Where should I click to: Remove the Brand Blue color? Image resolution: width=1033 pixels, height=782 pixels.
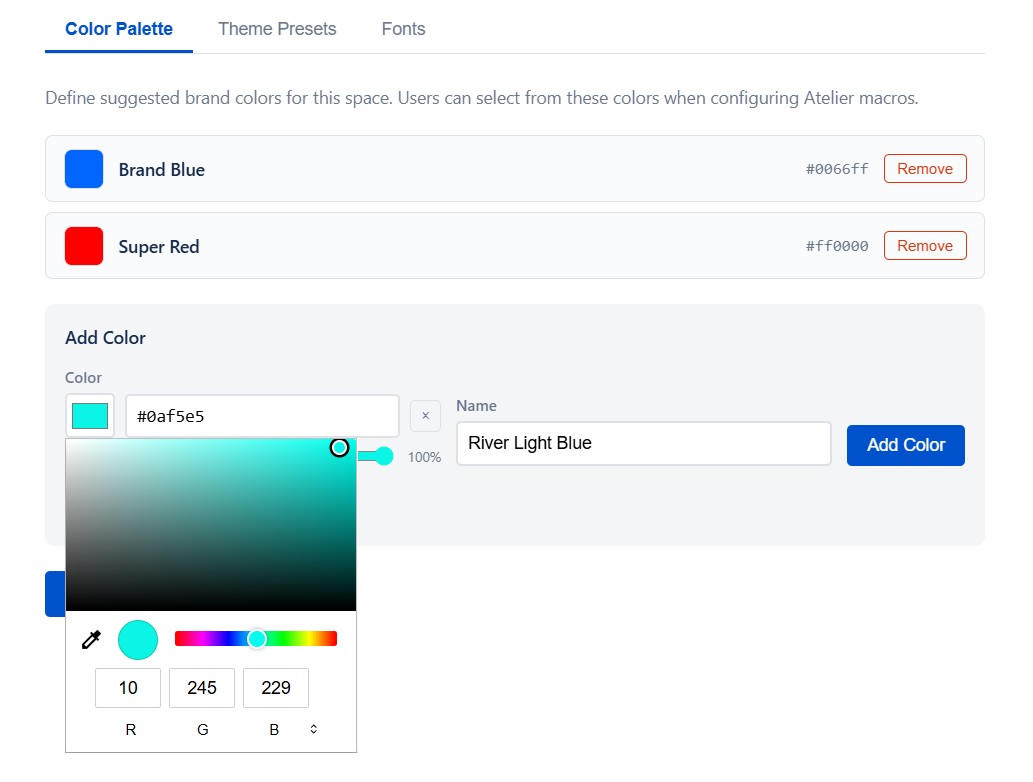tap(924, 168)
